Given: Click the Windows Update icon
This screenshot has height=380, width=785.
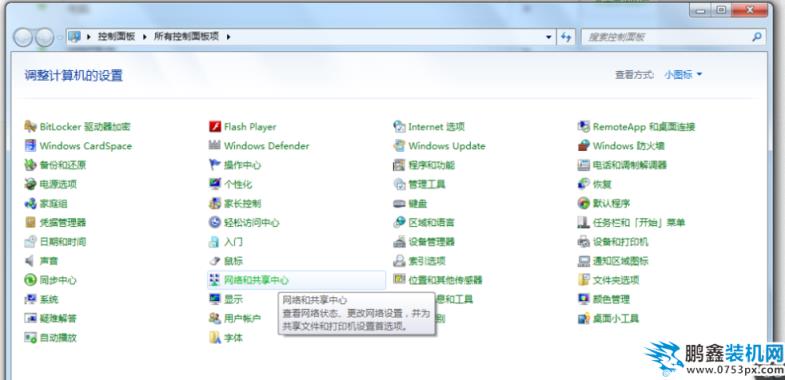Looking at the screenshot, I should coord(399,146).
